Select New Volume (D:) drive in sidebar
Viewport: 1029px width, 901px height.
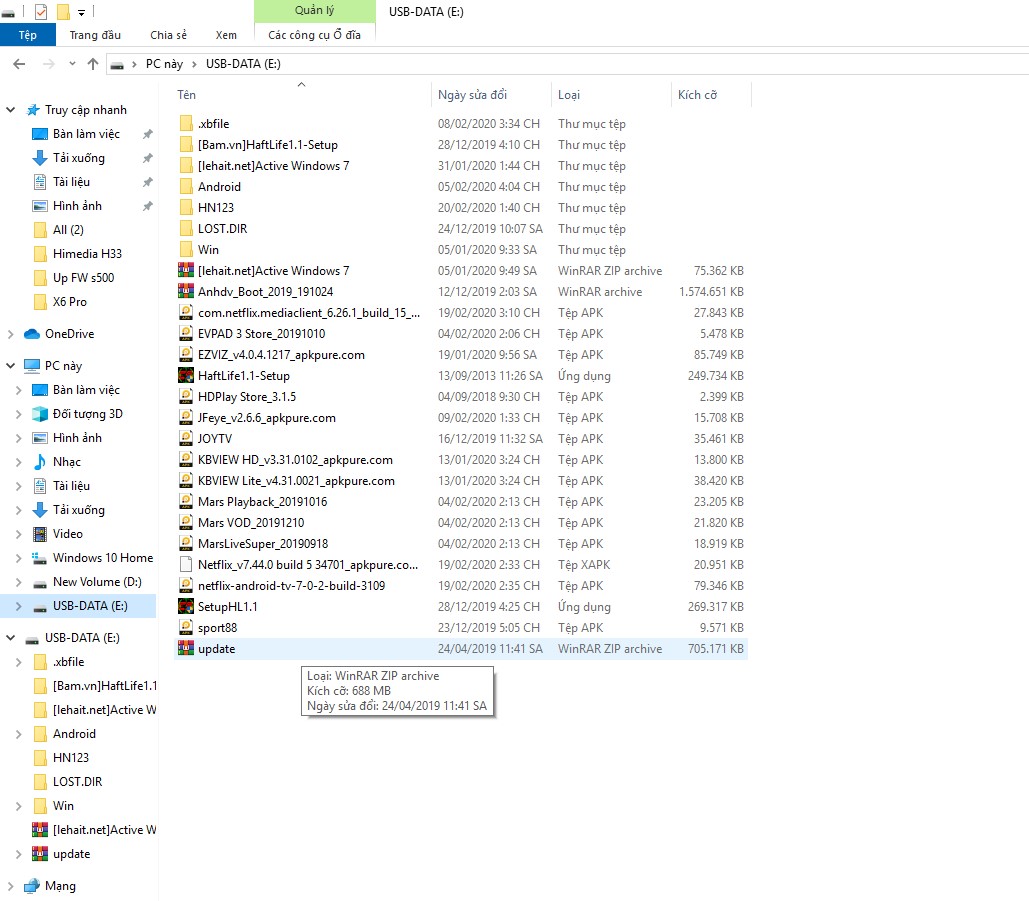pyautogui.click(x=97, y=582)
